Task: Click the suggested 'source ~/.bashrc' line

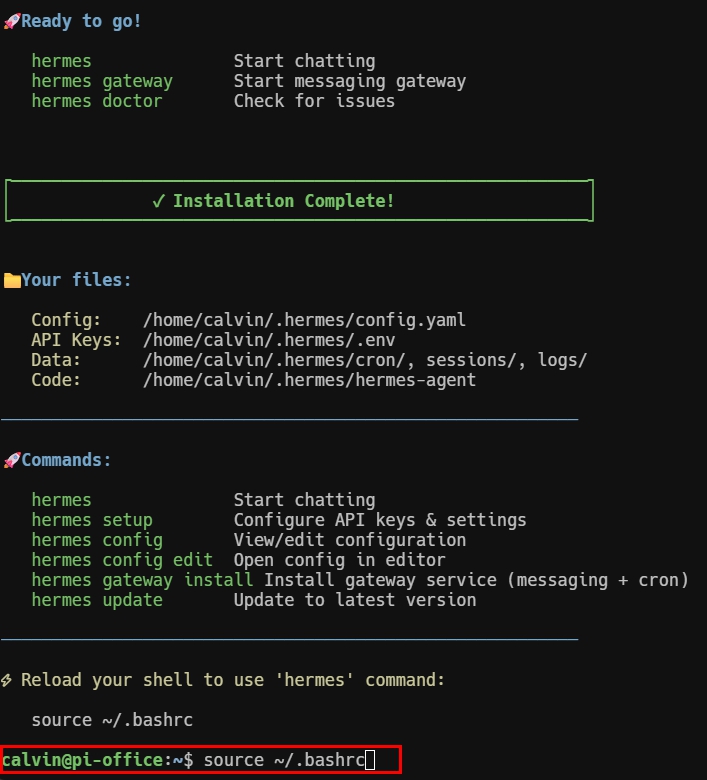Action: click(112, 720)
